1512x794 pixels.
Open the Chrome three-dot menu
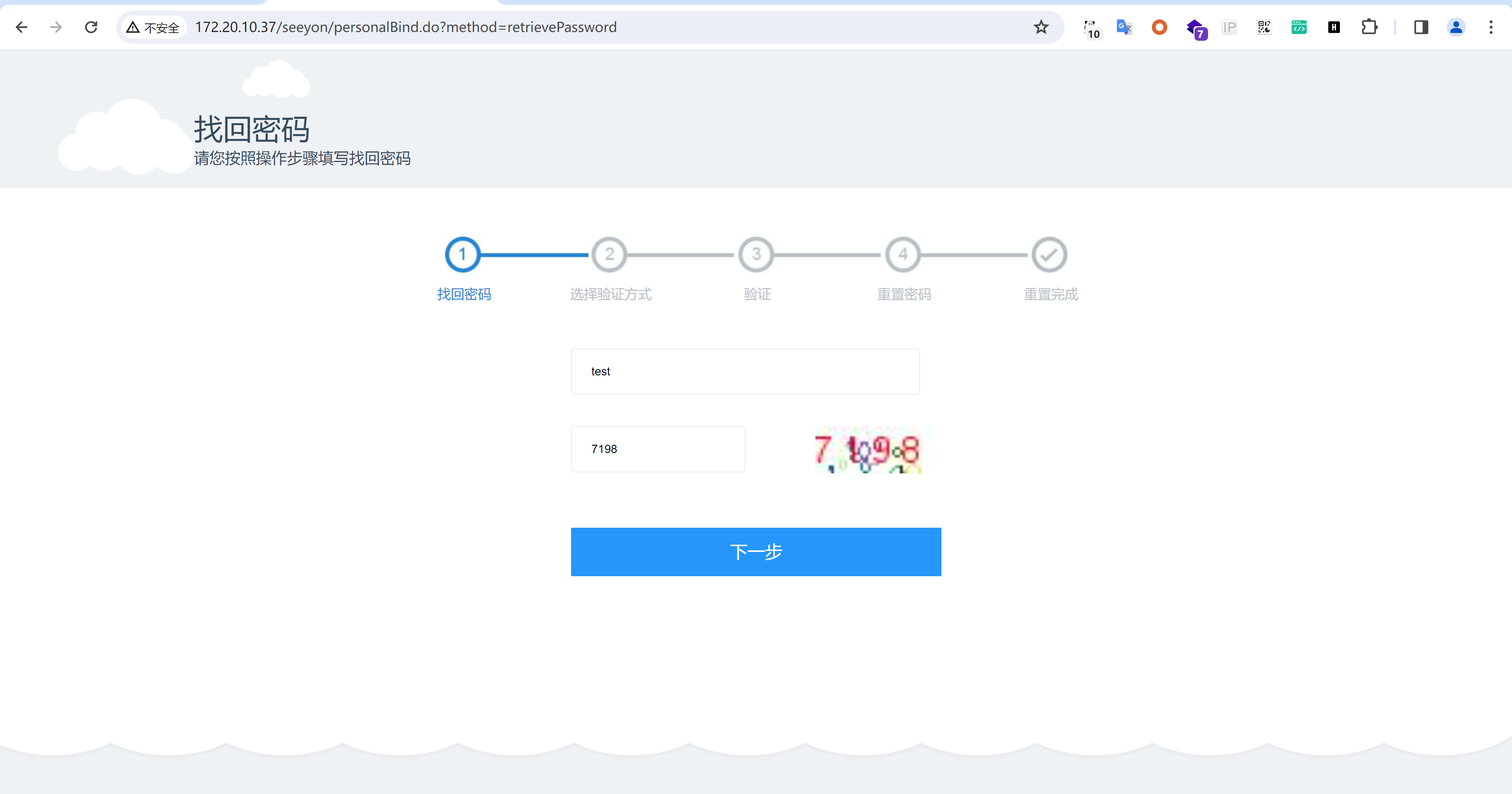pos(1490,27)
